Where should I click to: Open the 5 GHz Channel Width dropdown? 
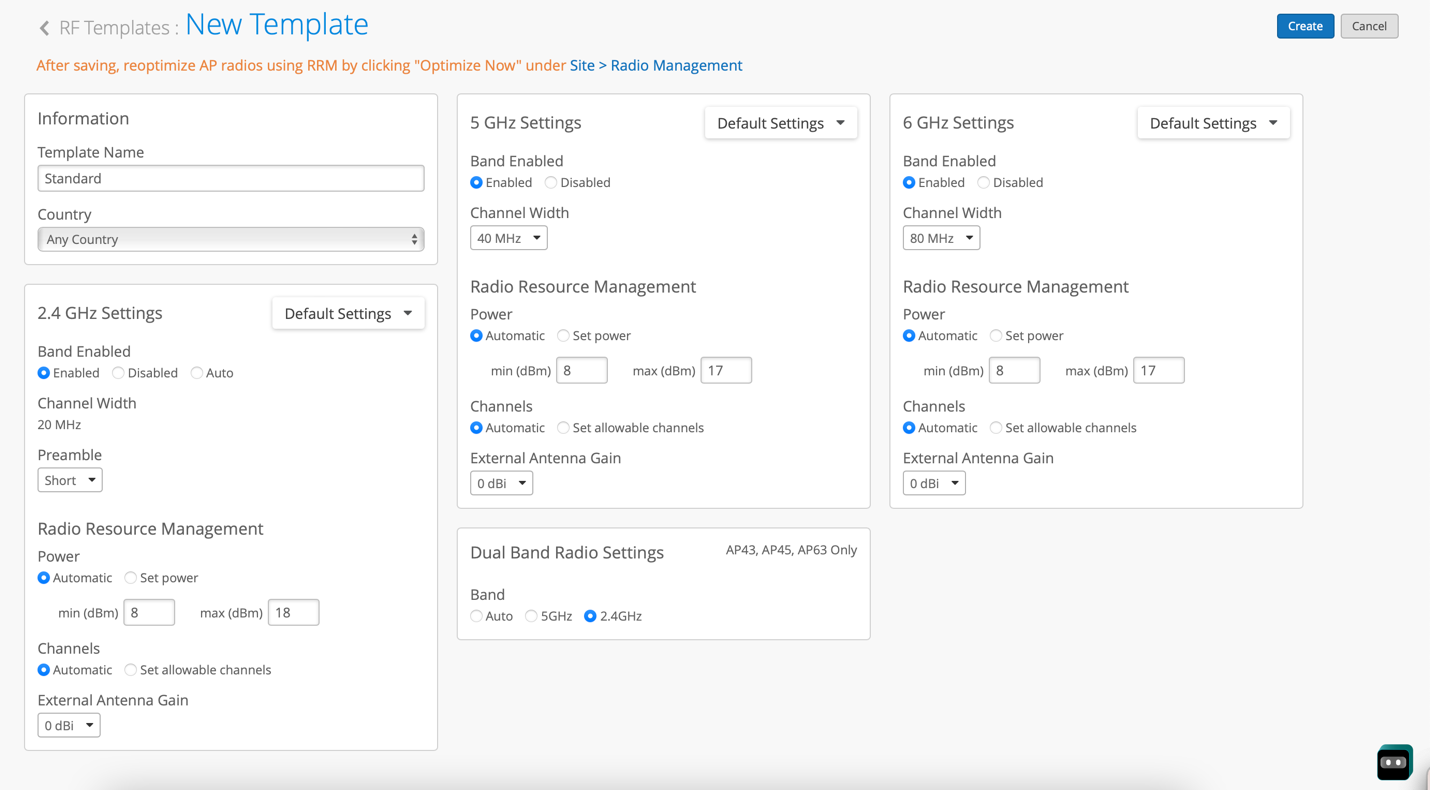click(x=508, y=238)
